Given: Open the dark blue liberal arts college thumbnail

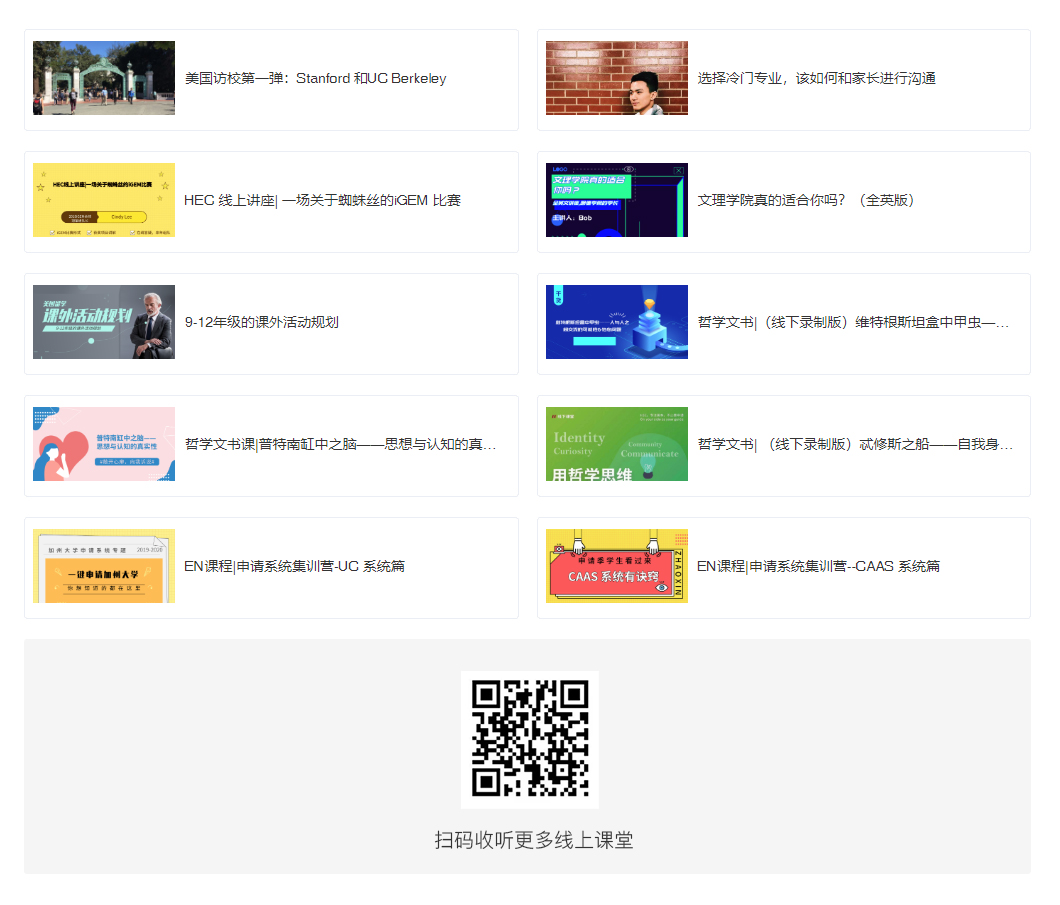Looking at the screenshot, I should 617,200.
